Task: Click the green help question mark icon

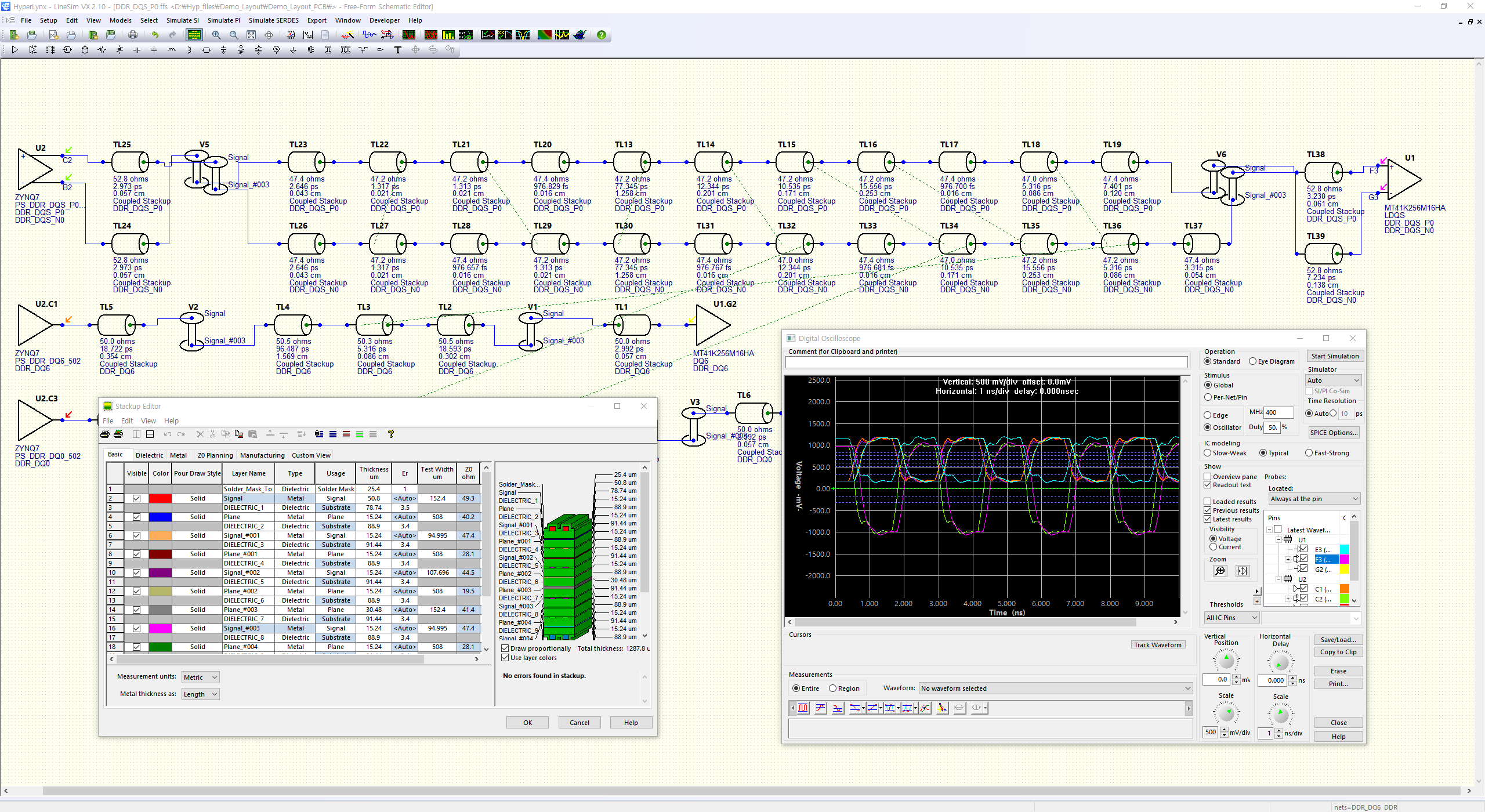Action: [x=602, y=35]
